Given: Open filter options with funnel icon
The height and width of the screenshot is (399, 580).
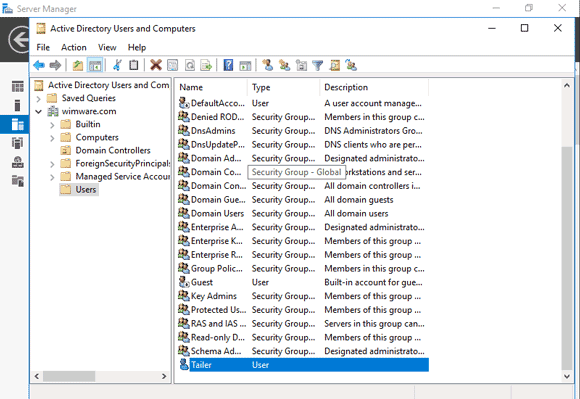Looking at the screenshot, I should click(x=317, y=65).
